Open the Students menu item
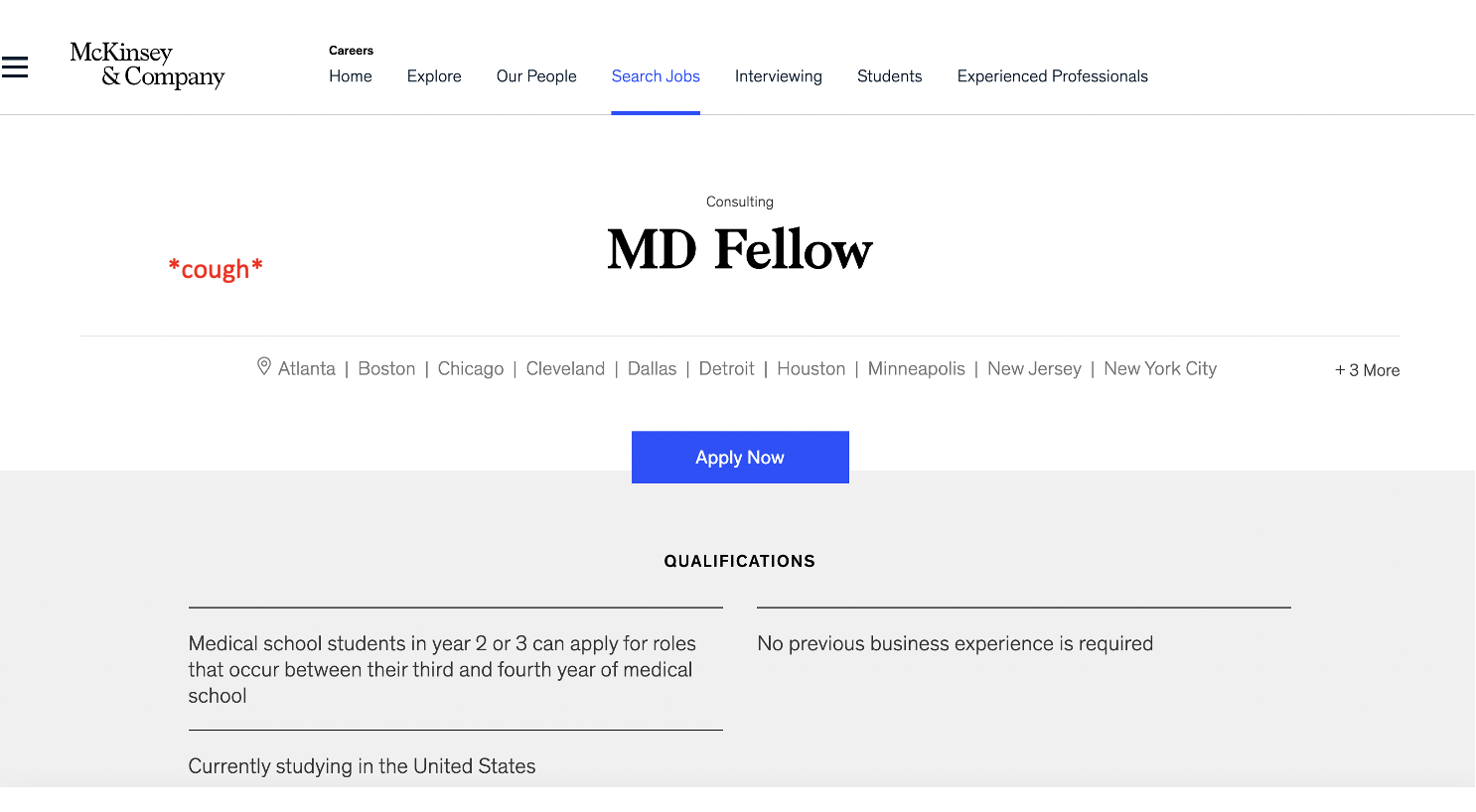Viewport: 1476px width, 812px height. 890,76
